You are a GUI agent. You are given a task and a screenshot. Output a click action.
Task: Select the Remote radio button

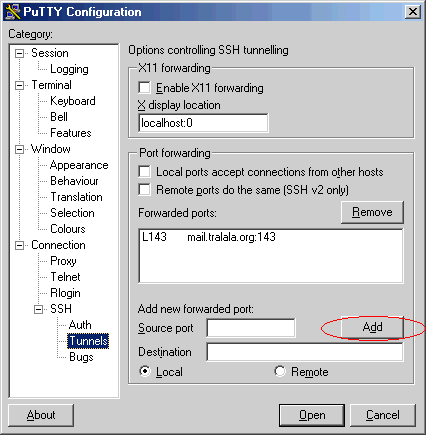coord(280,371)
